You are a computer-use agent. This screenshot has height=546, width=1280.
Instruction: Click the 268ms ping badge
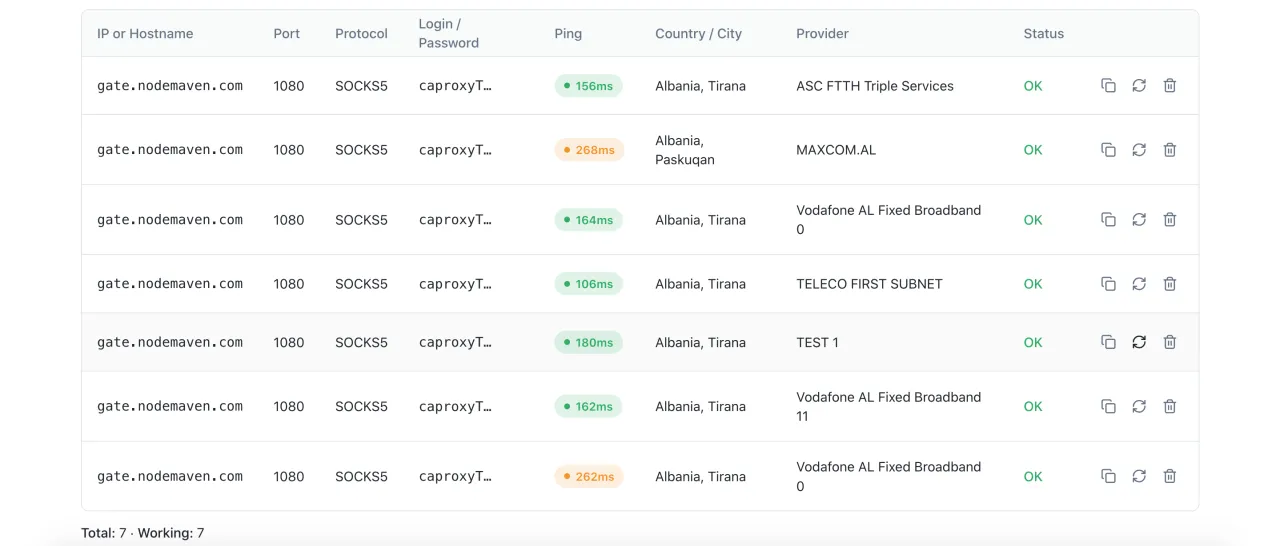[589, 150]
